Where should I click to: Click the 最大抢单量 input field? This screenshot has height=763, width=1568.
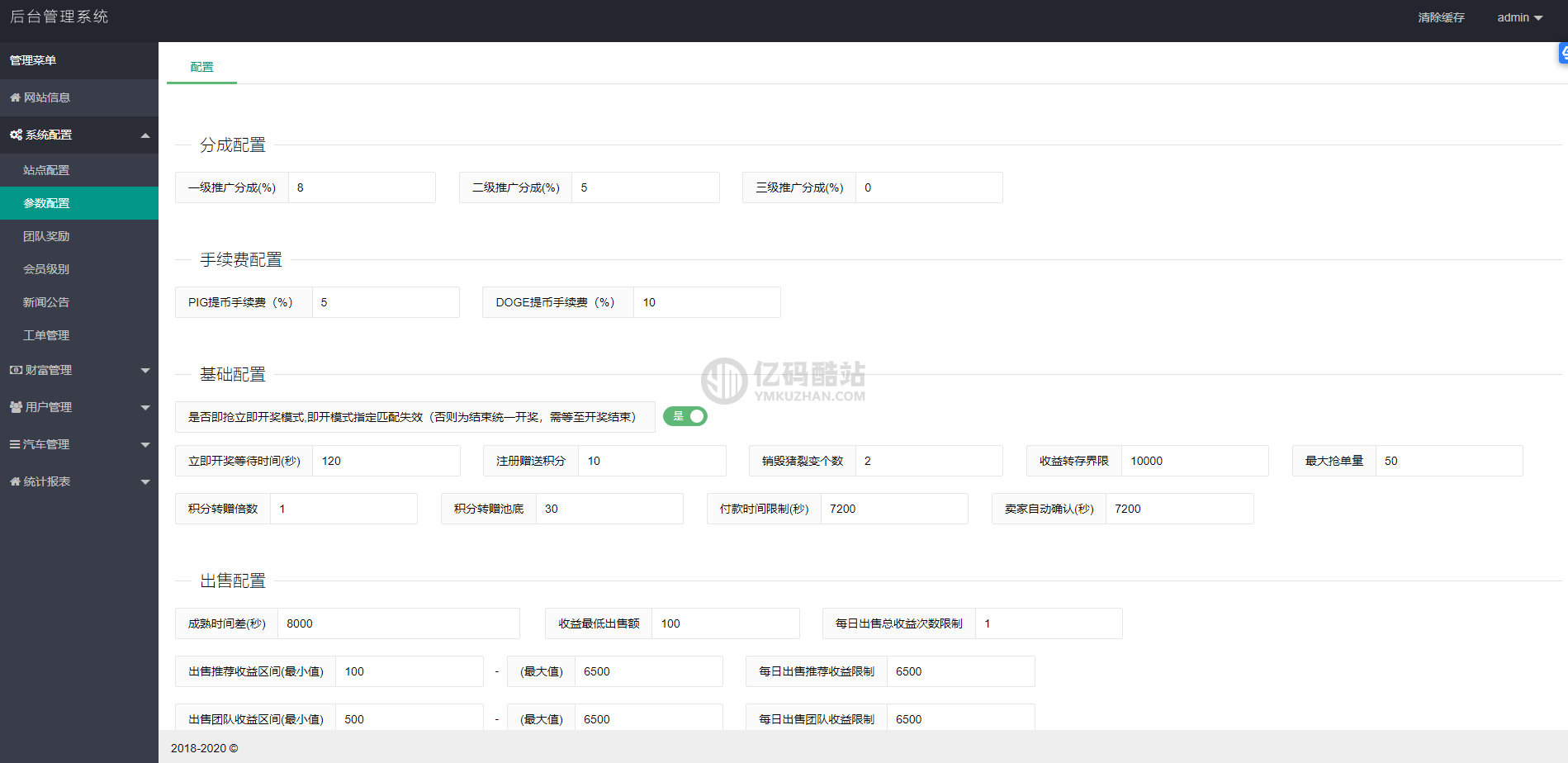tap(1449, 461)
